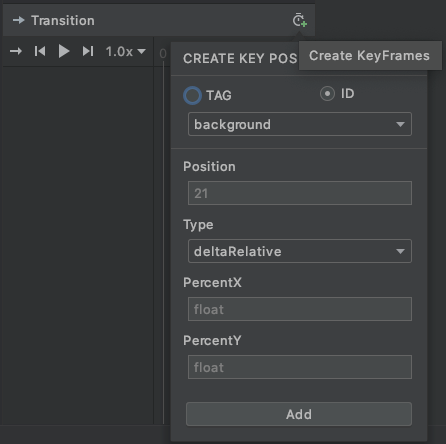The width and height of the screenshot is (446, 444).
Task: Select the ID radio button
Action: coord(327,94)
